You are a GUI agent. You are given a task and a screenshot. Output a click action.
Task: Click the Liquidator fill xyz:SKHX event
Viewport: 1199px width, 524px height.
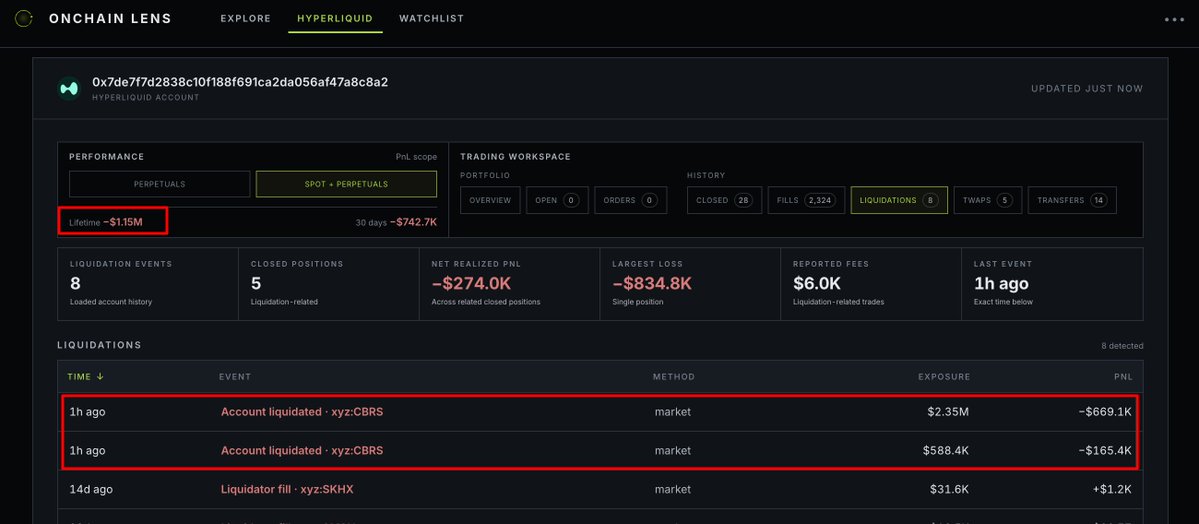click(x=288, y=490)
